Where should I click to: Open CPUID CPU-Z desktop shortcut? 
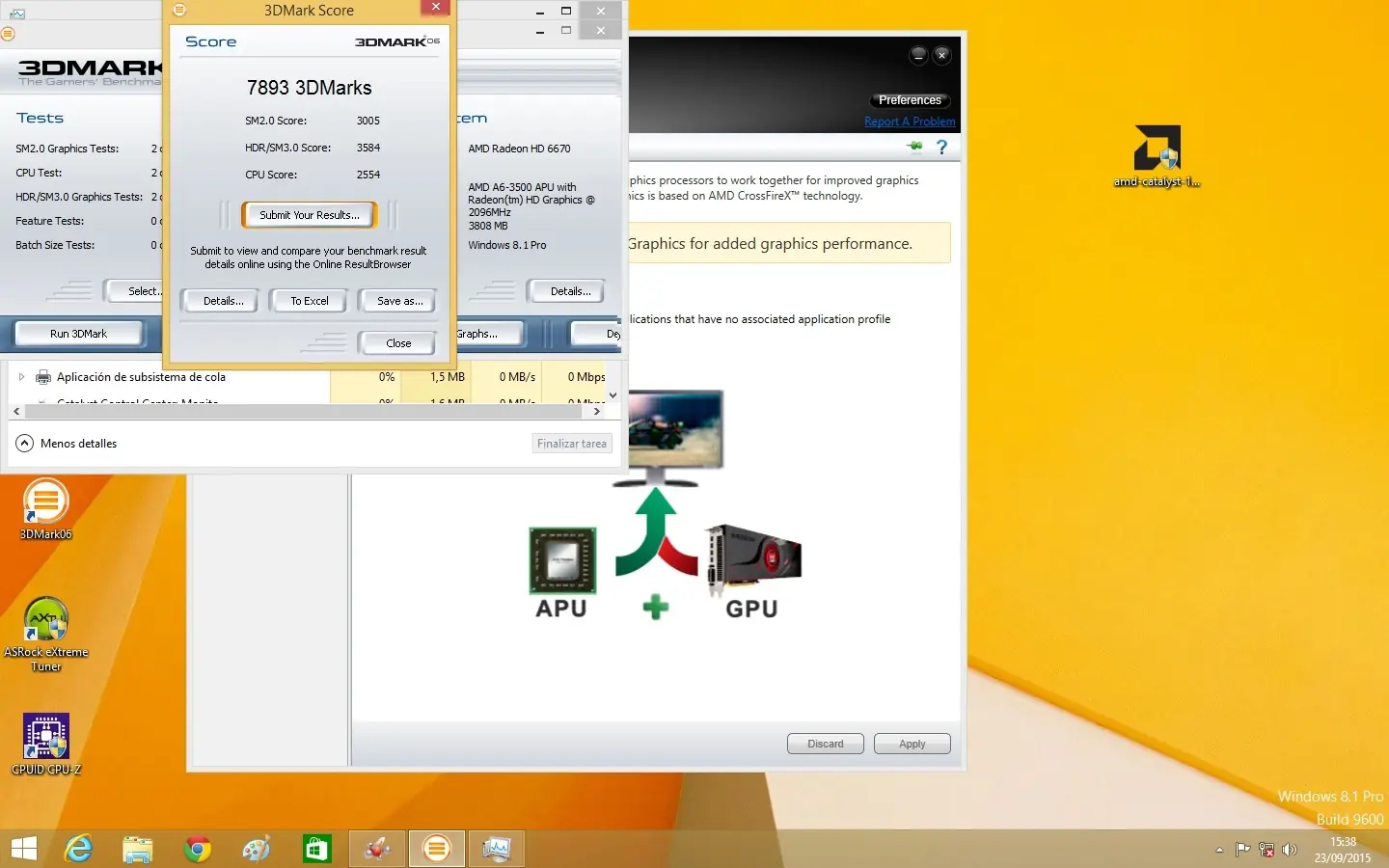coord(45,744)
